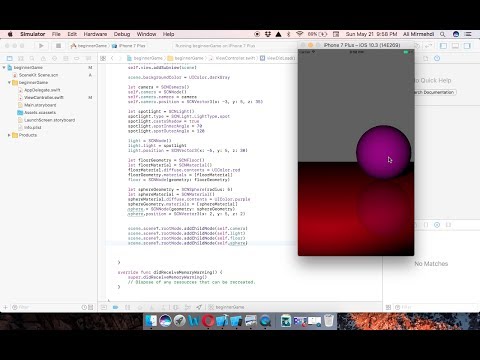Click the Dropbox menu bar icon

tap(268, 34)
